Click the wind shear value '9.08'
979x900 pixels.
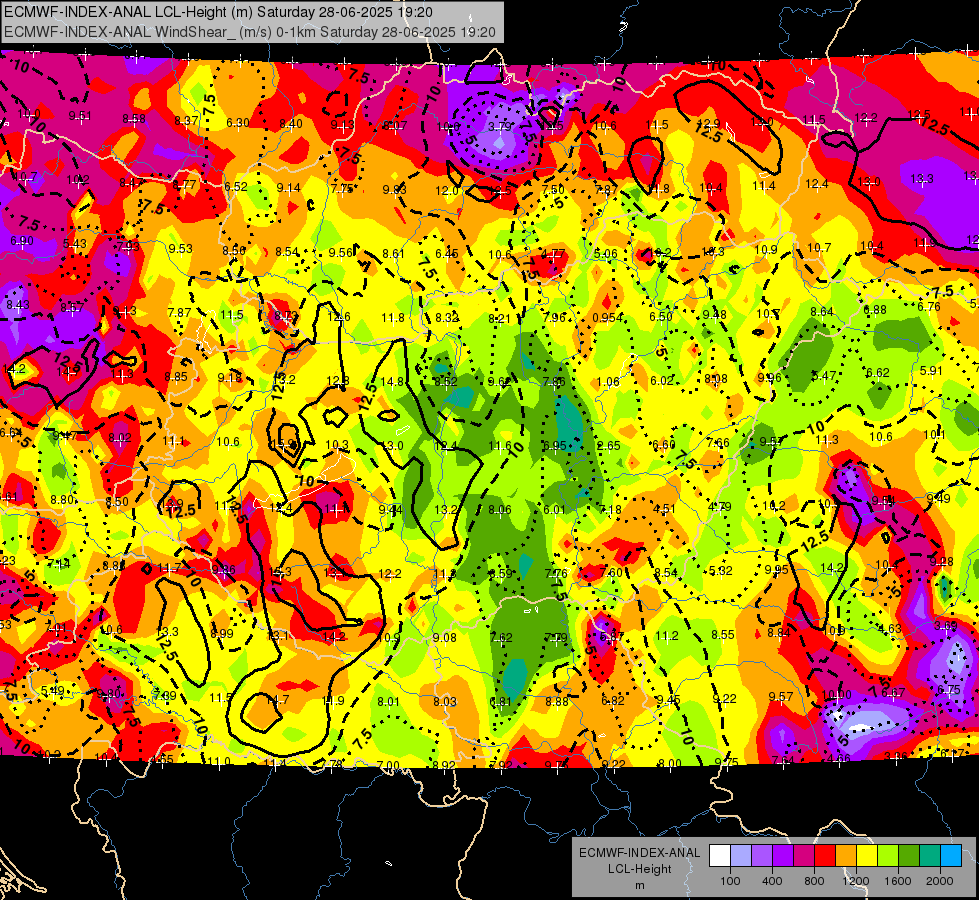(x=445, y=638)
